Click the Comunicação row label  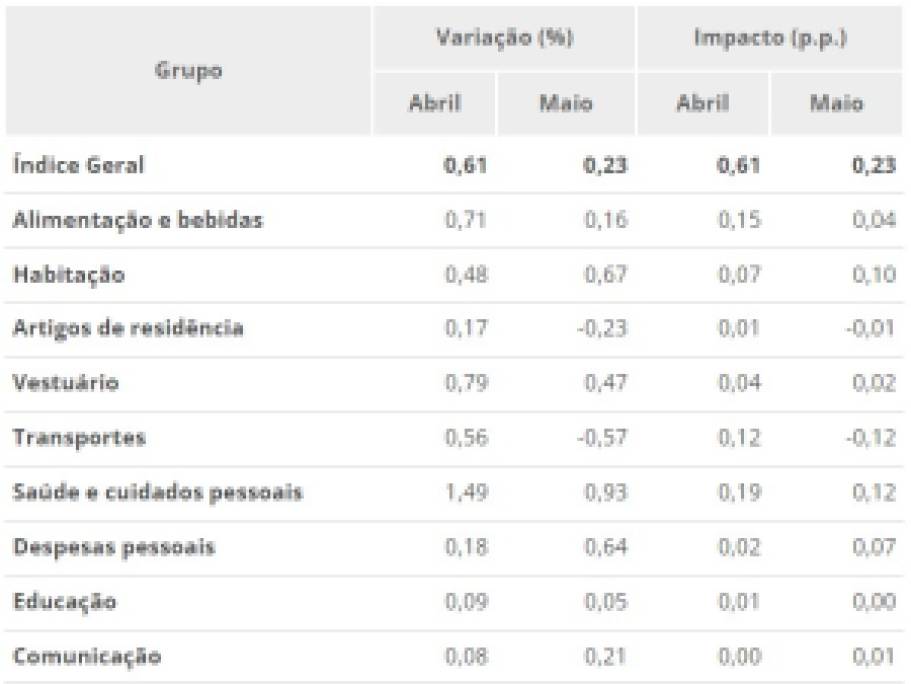[87, 656]
